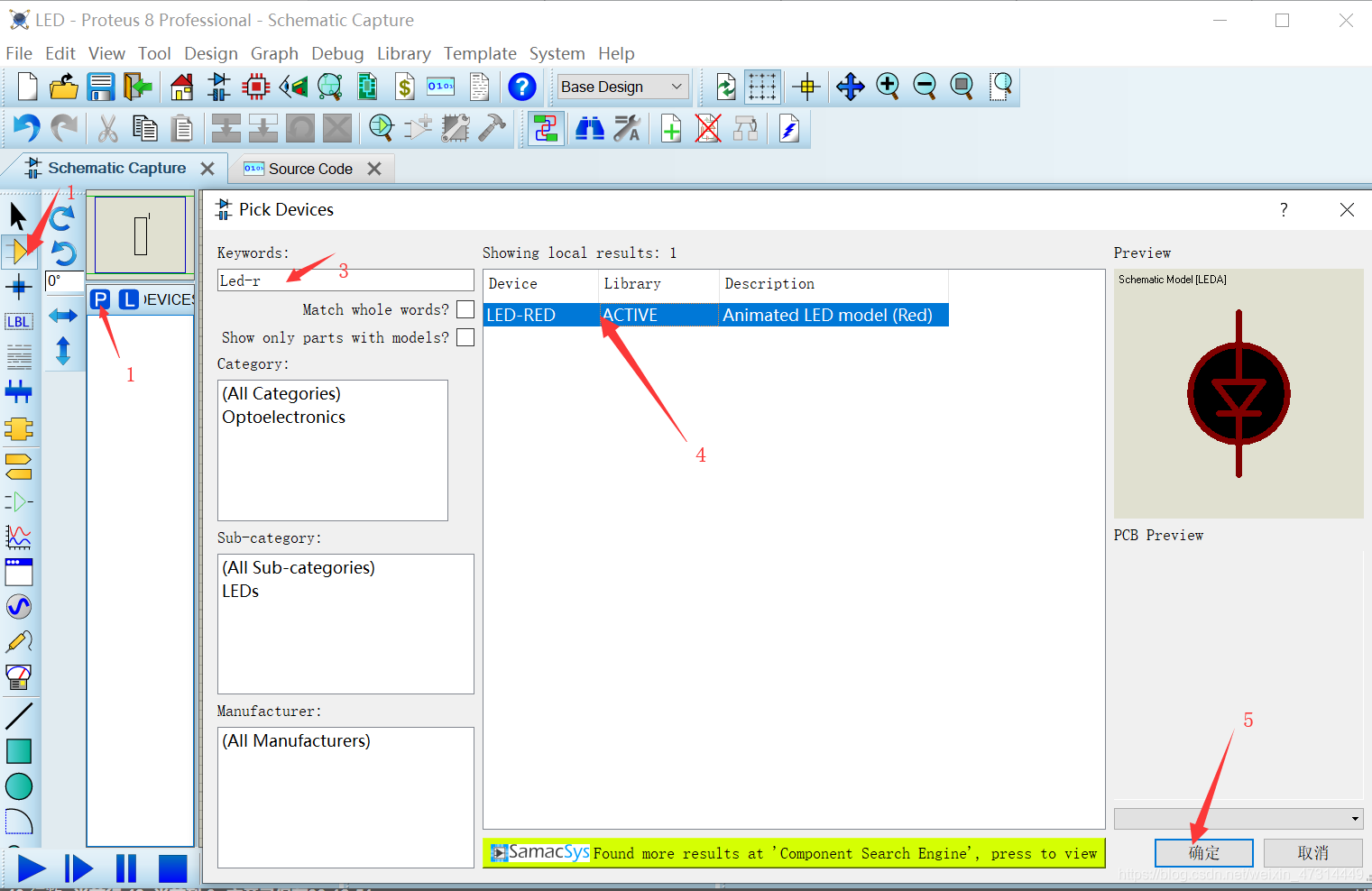Click the Pause simulation button
1372x891 pixels.
(126, 868)
